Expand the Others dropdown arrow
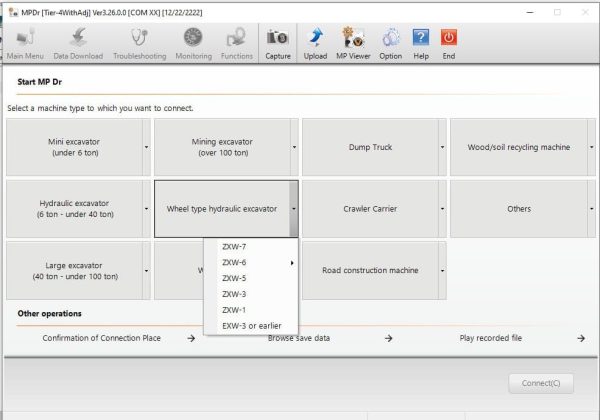Screen dimensions: 600x420 592,209
